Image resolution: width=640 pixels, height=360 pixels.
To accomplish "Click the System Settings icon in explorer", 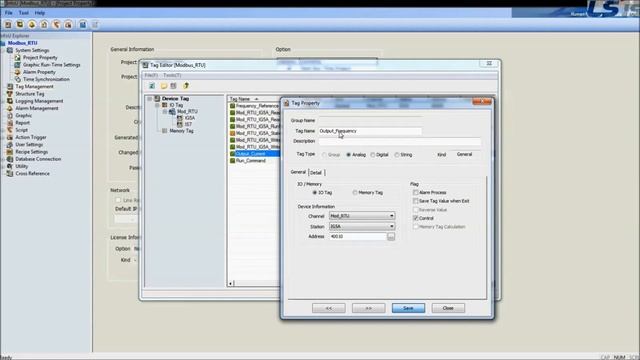I will click(10, 50).
